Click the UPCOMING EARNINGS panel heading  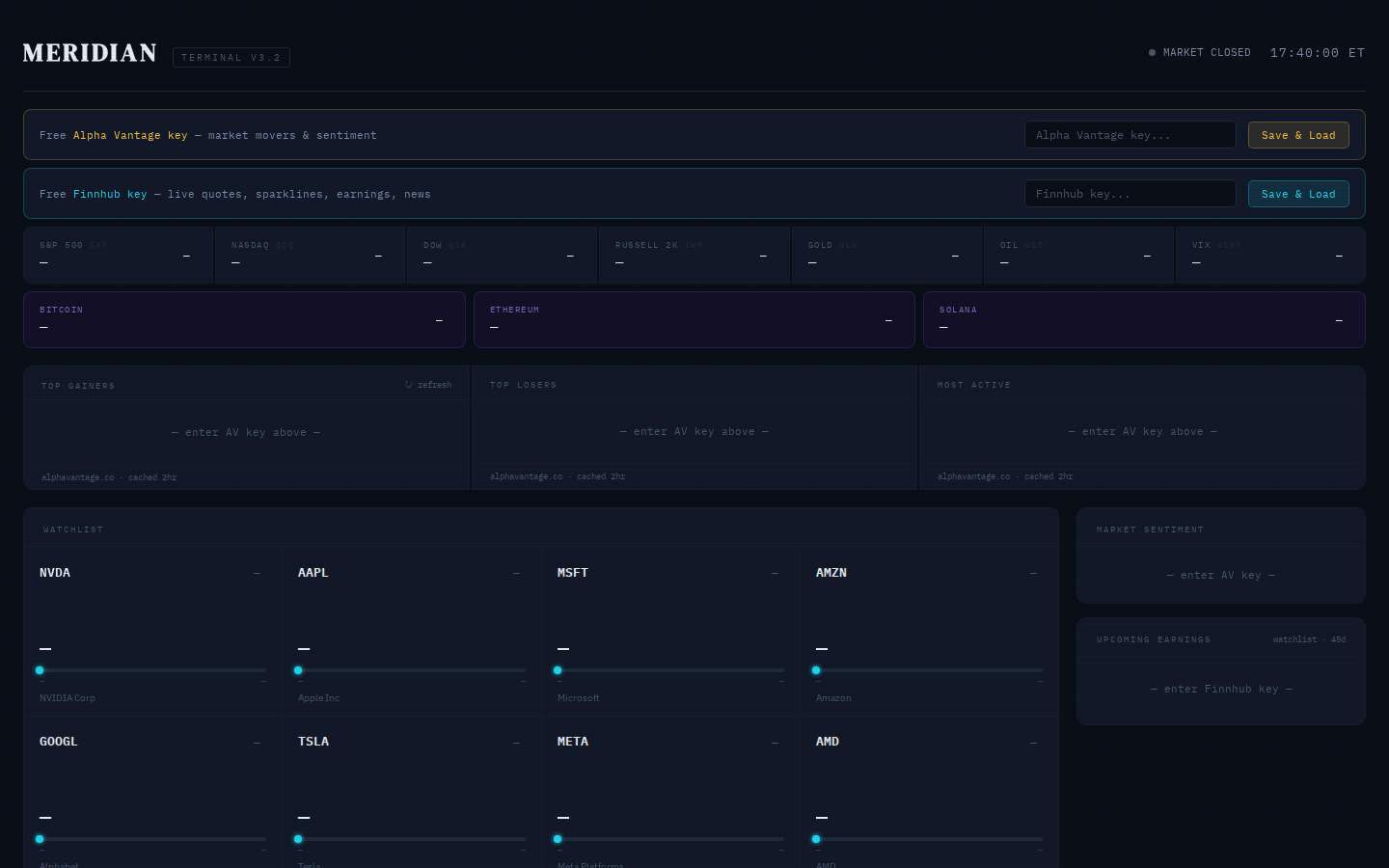(x=1154, y=639)
